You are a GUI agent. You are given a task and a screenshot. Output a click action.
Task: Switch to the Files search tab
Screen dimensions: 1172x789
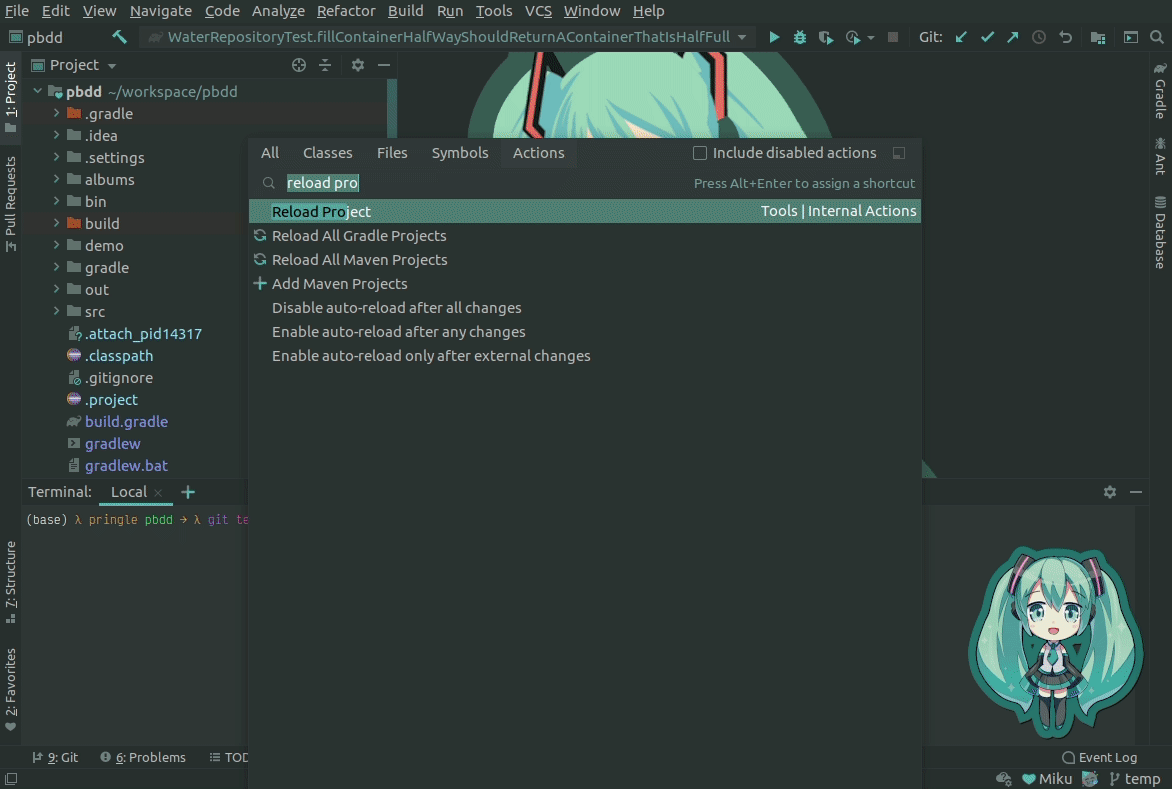click(x=392, y=153)
